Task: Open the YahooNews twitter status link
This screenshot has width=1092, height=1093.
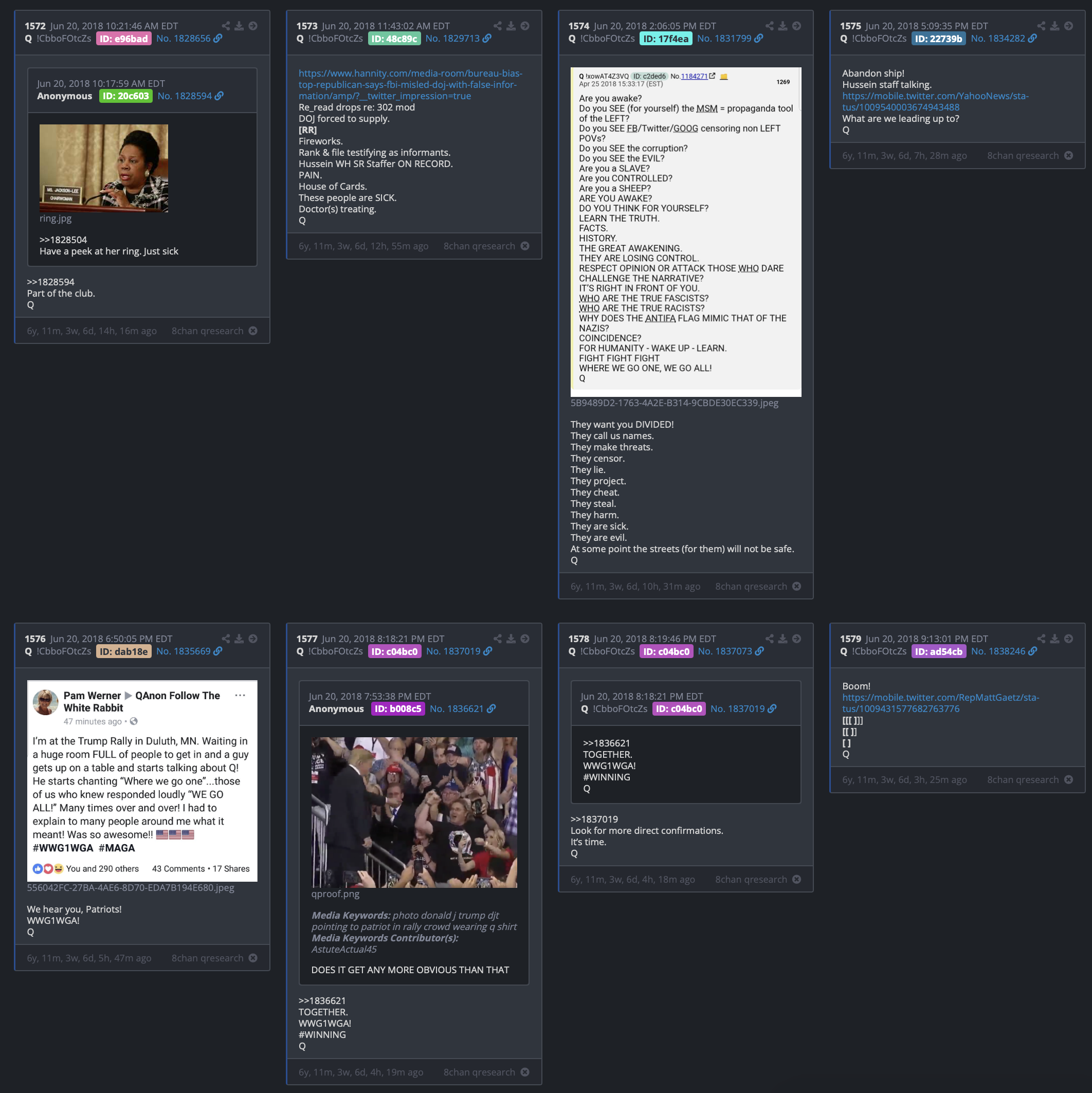Action: tap(935, 102)
